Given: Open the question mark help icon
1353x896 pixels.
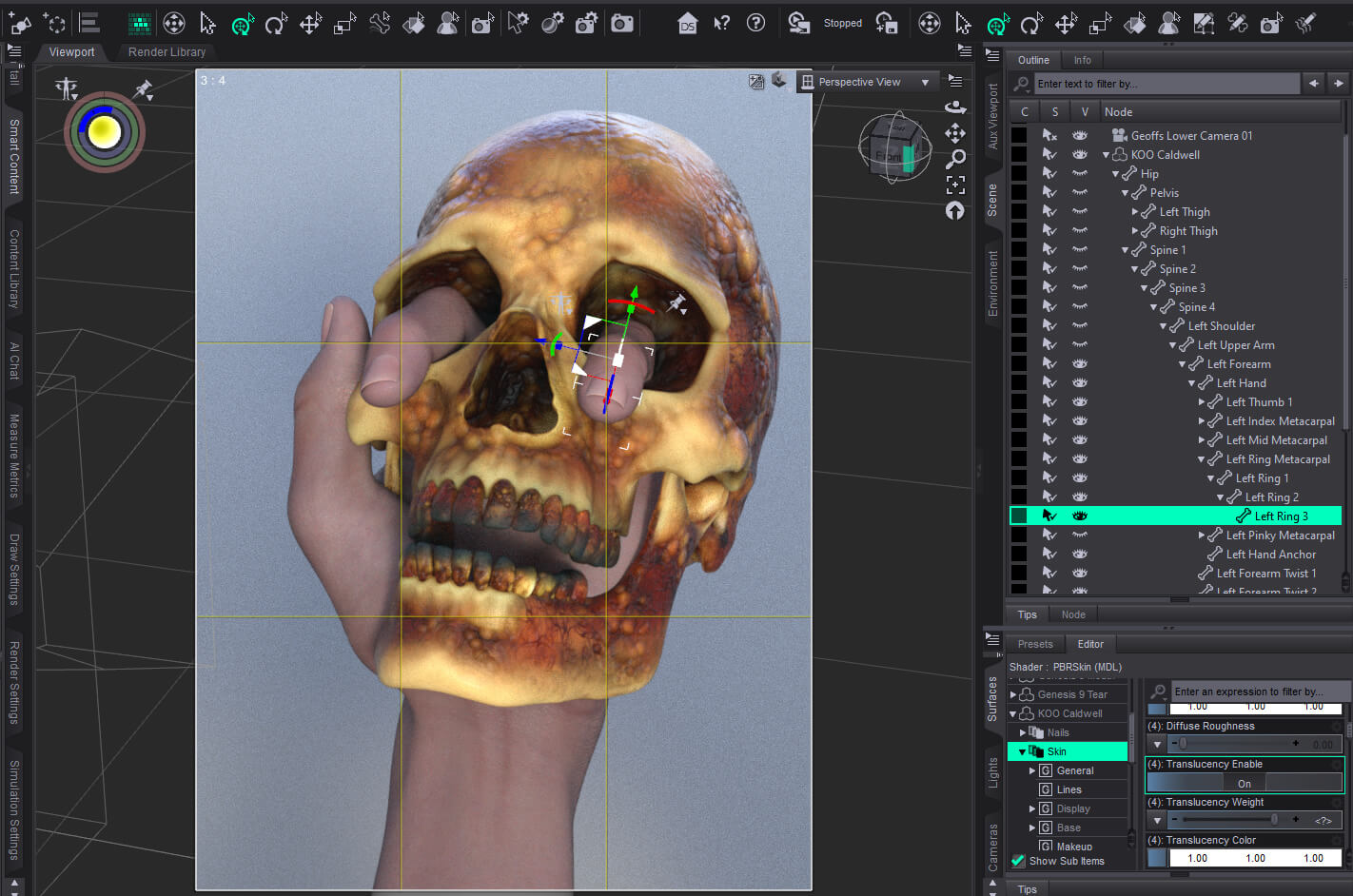Looking at the screenshot, I should pyautogui.click(x=756, y=24).
